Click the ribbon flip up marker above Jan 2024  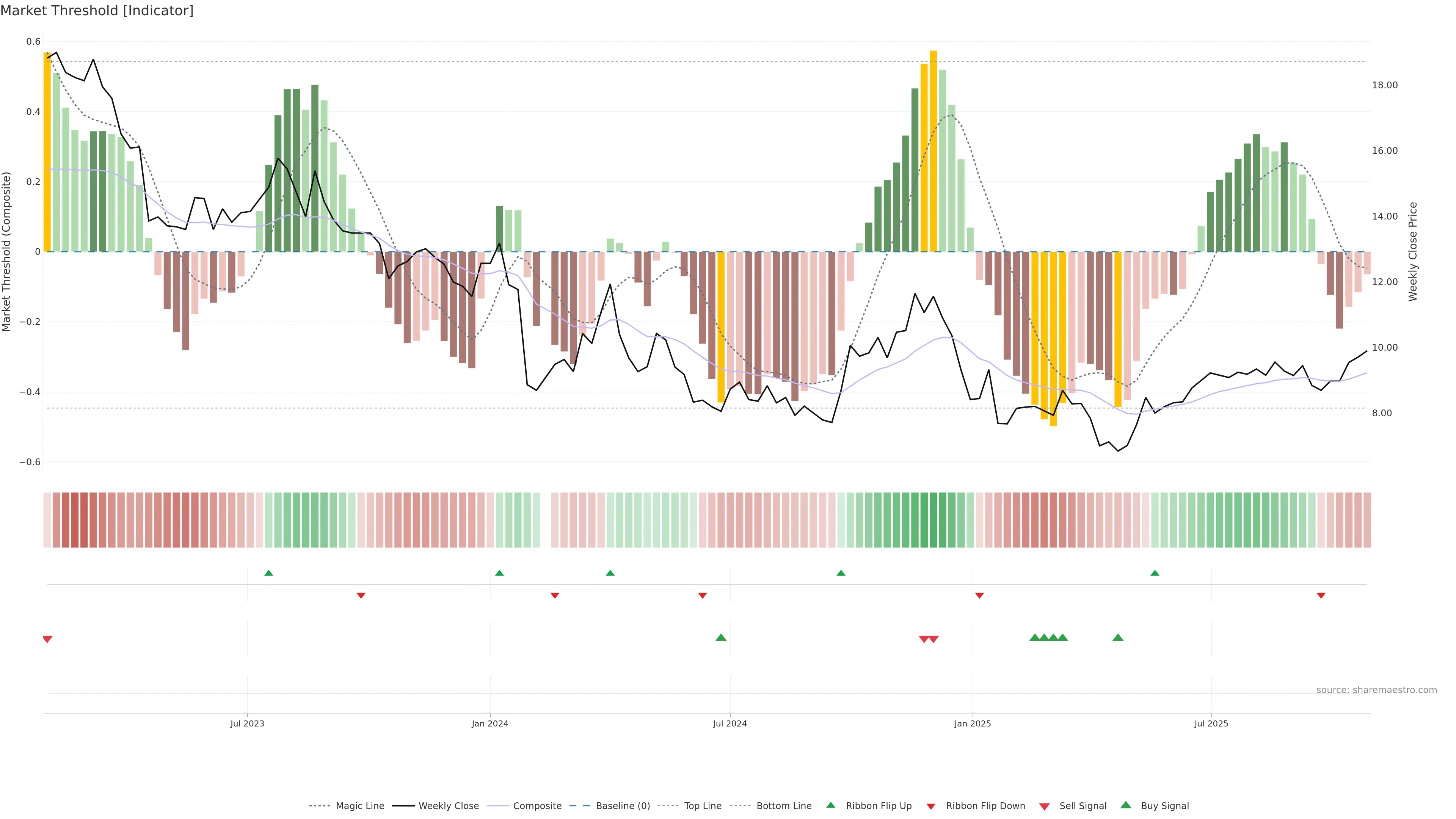pyautogui.click(x=499, y=573)
